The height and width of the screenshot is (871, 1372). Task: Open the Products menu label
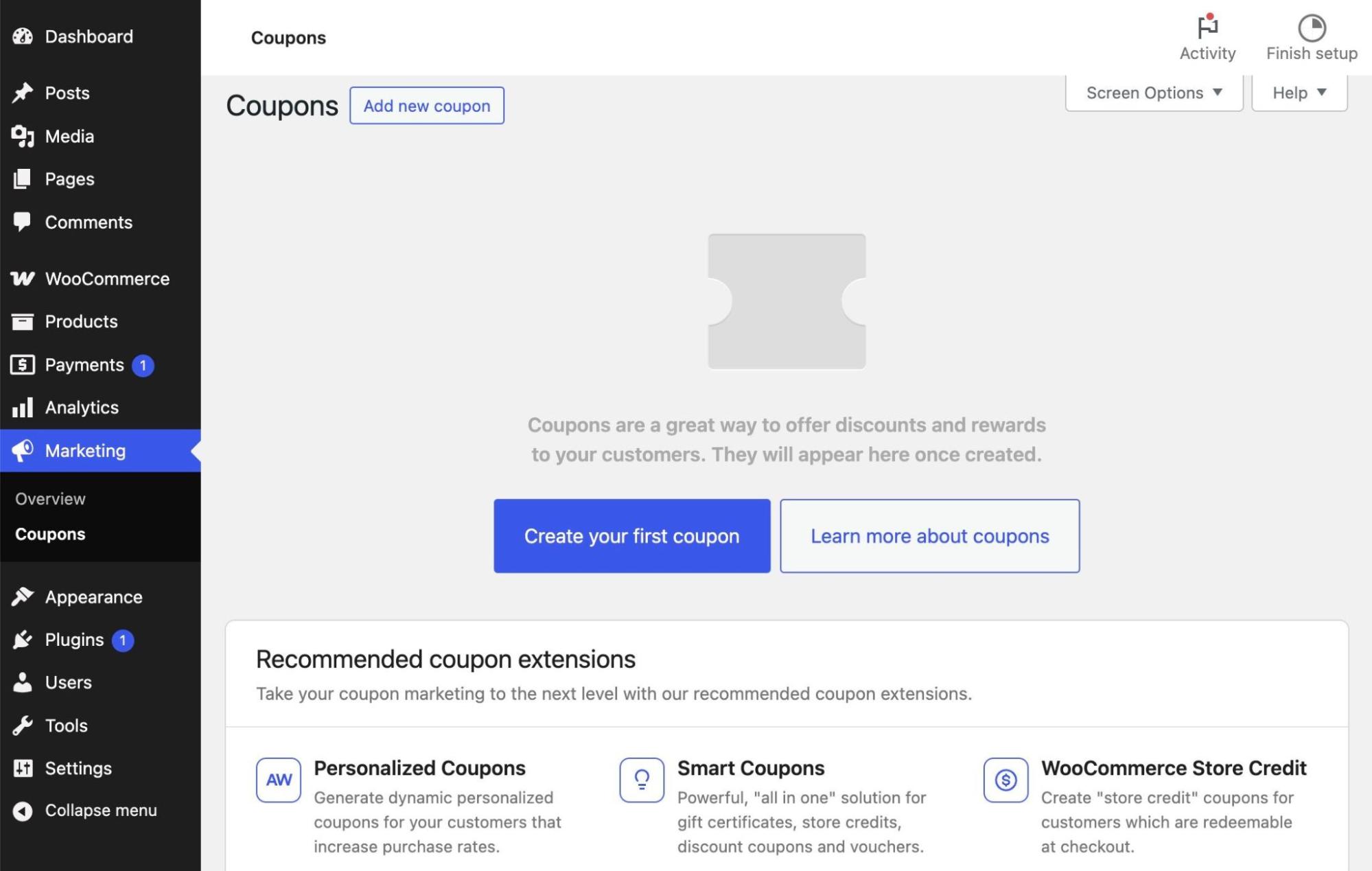81,321
